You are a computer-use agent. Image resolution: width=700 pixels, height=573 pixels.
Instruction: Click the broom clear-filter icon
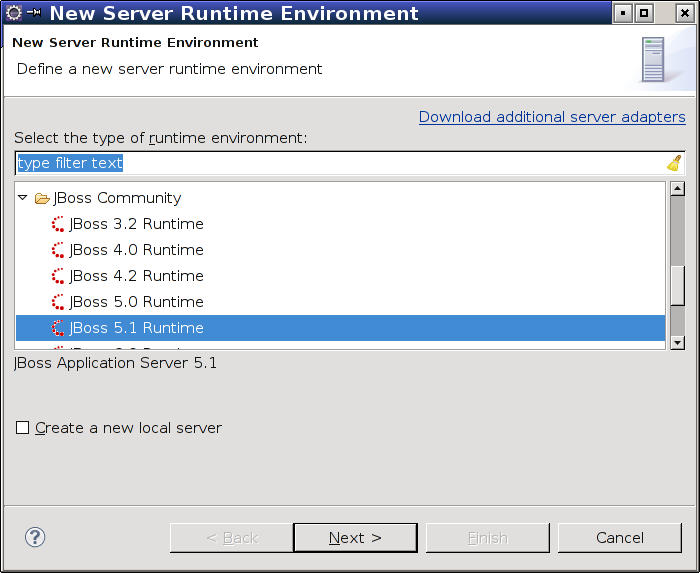click(x=674, y=163)
